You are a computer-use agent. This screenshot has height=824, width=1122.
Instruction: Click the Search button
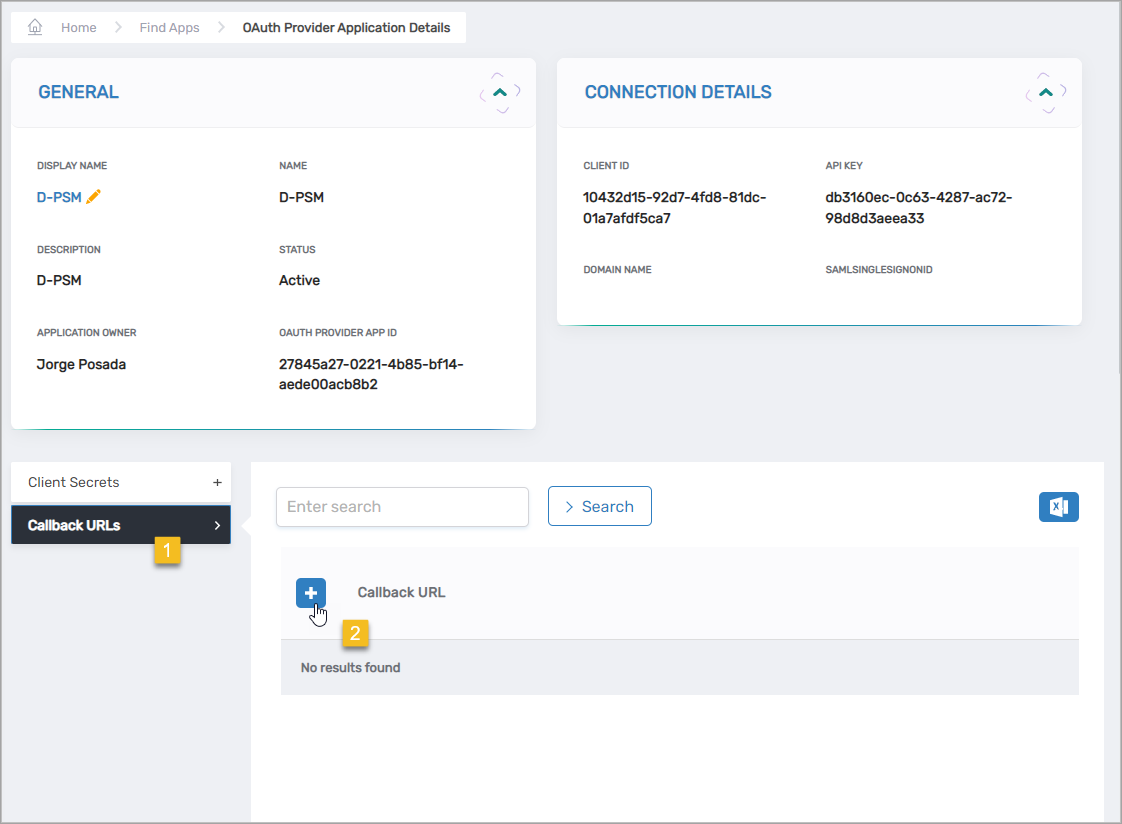tap(600, 506)
